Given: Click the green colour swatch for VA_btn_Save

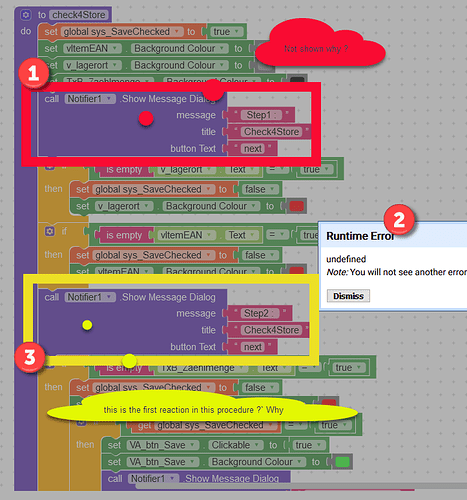Looking at the screenshot, I should click(342, 462).
